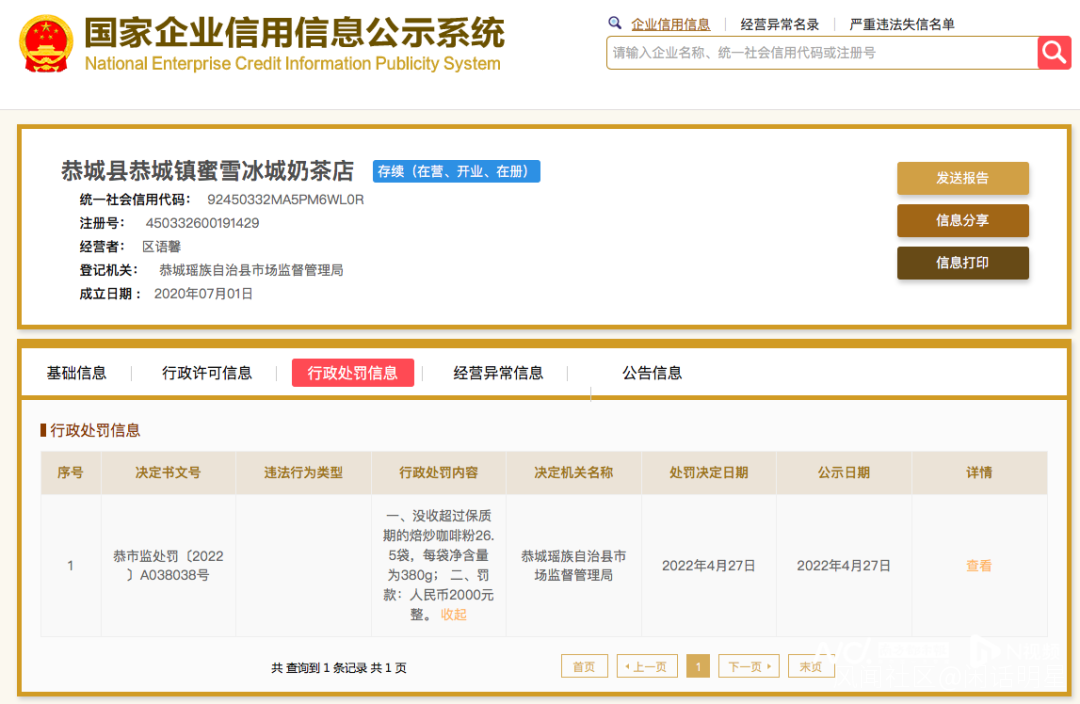The height and width of the screenshot is (704, 1080).
Task: Click credit code 92450332MA5PM6WL0R
Action: (x=285, y=200)
